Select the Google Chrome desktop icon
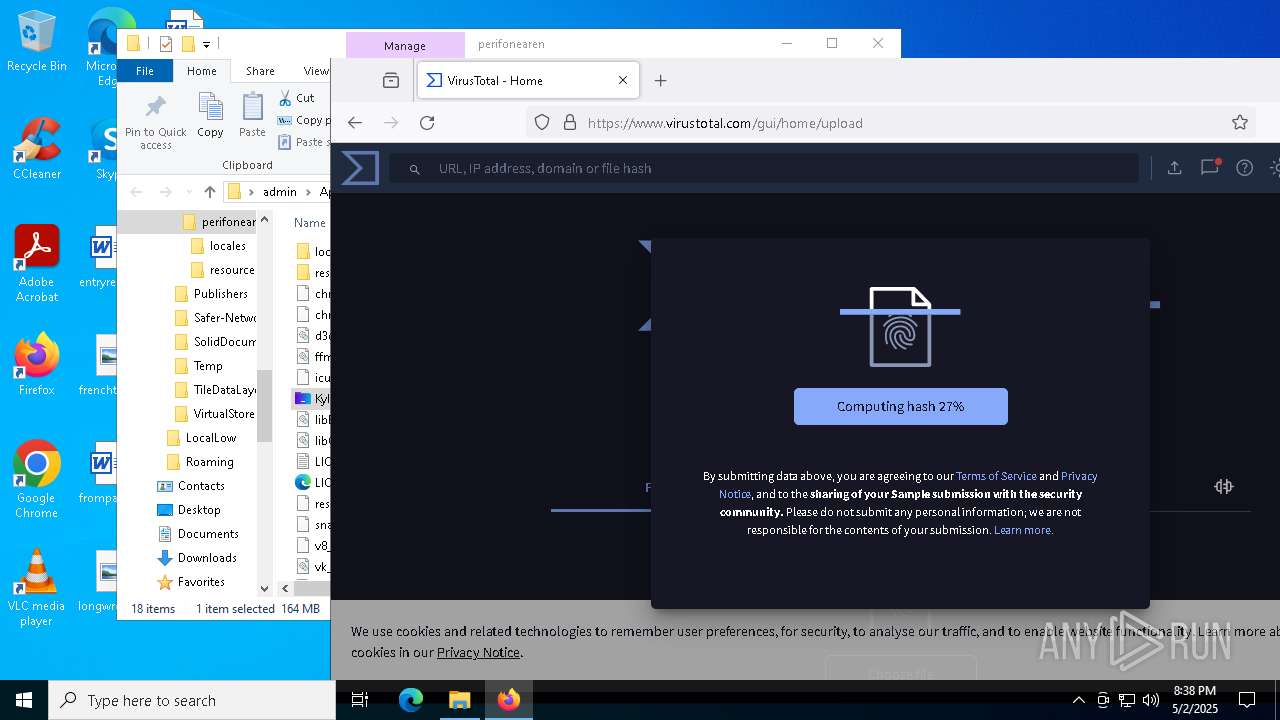Image resolution: width=1280 pixels, height=720 pixels. coord(37,479)
